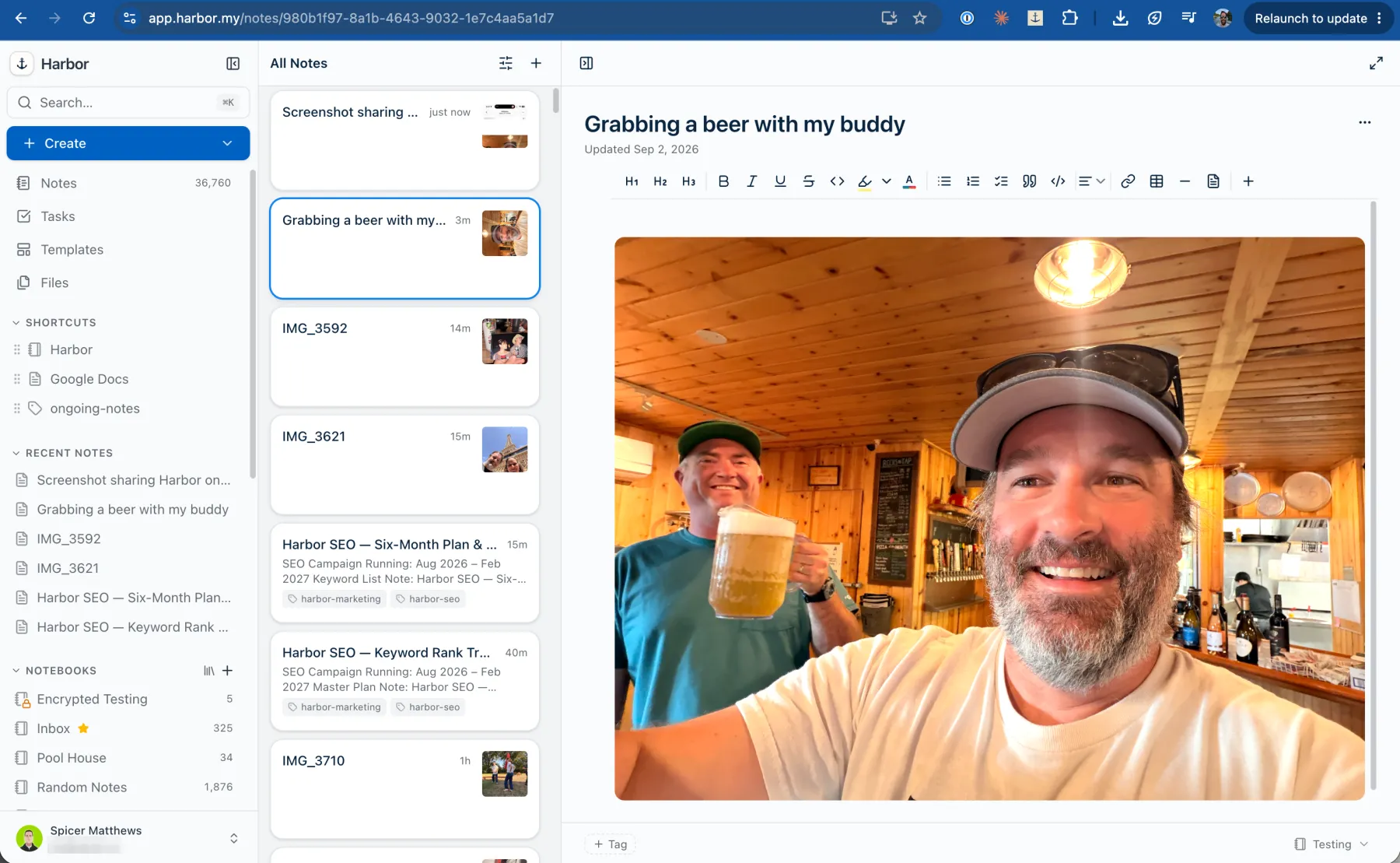Insert a checklist

1001,181
